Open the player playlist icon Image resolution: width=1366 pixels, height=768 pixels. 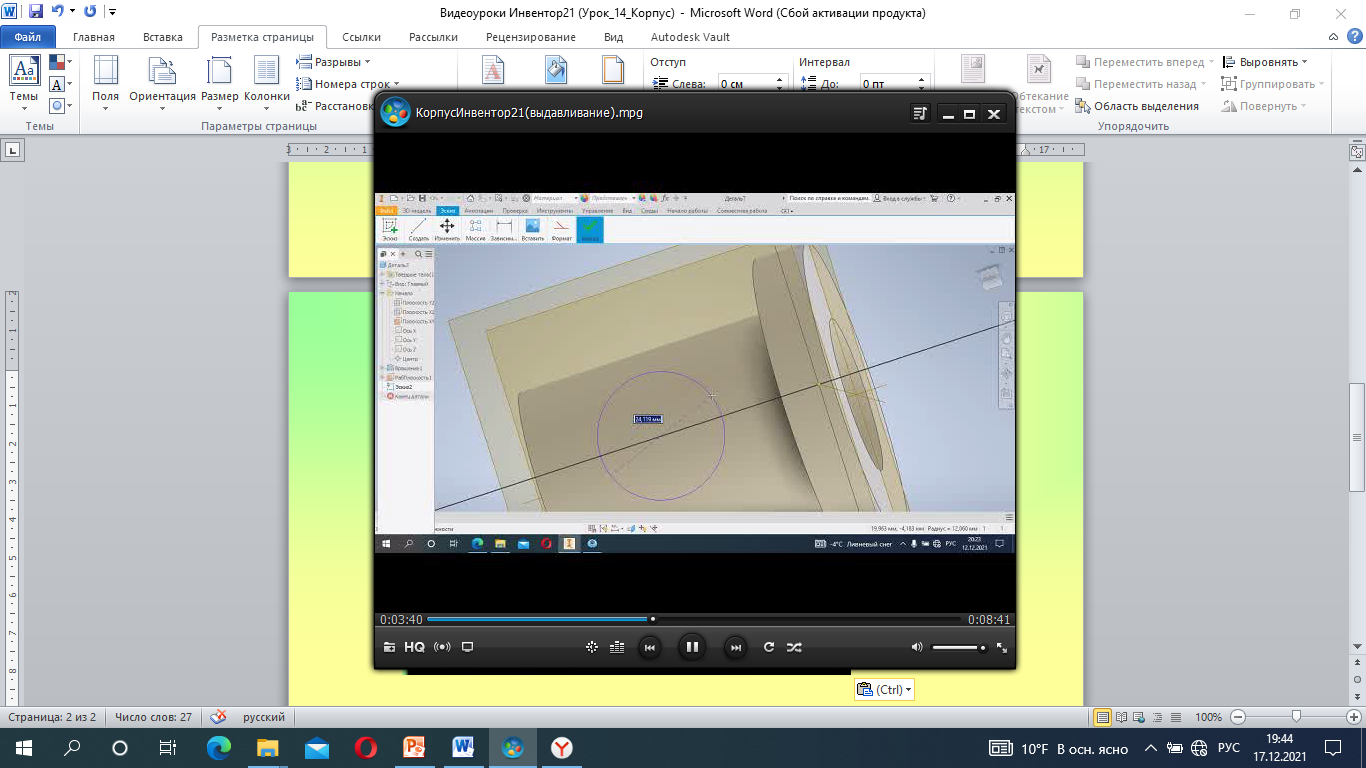click(921, 114)
